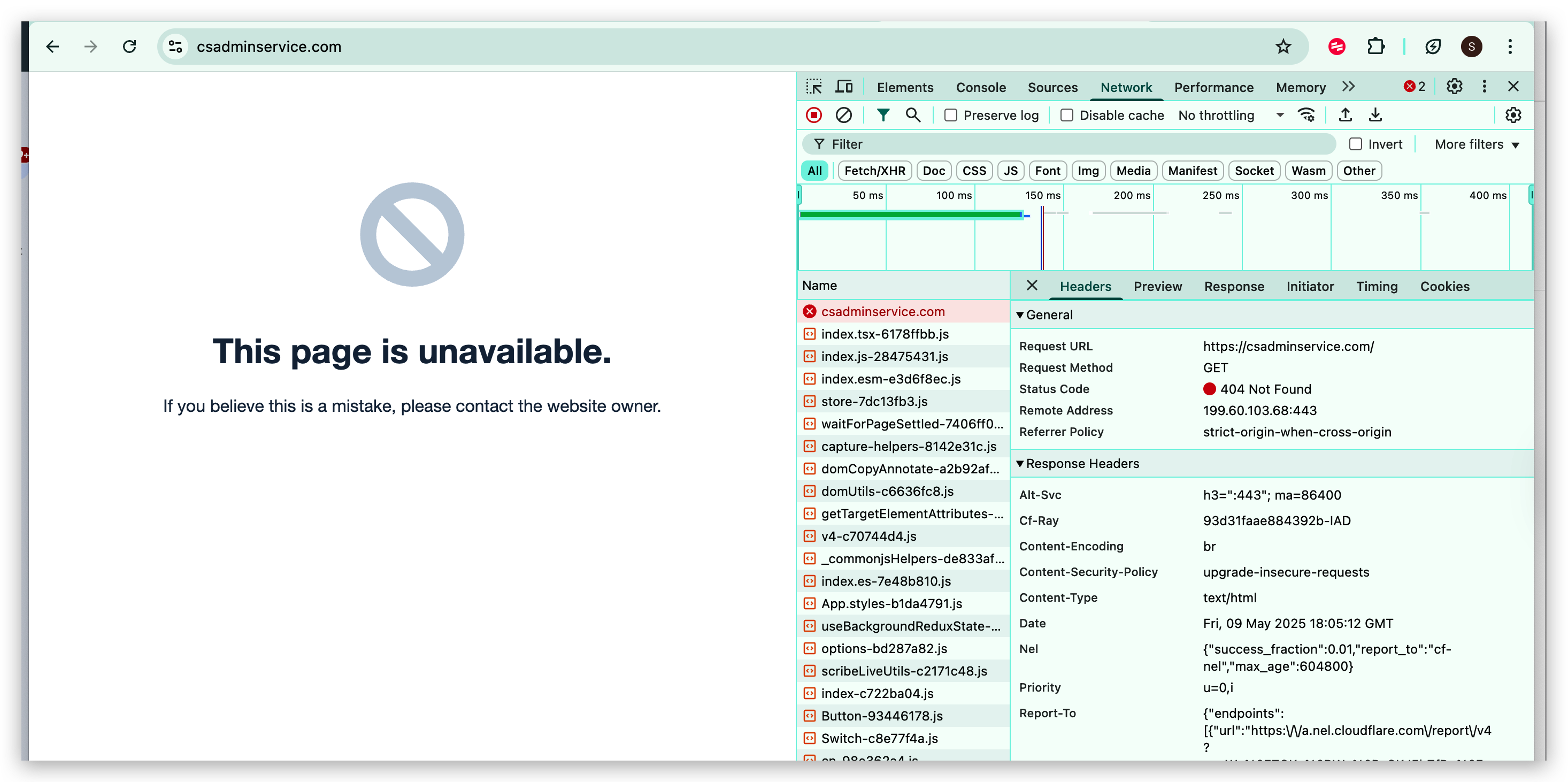
Task: Filter requests to Fetch/XHR only
Action: [874, 171]
